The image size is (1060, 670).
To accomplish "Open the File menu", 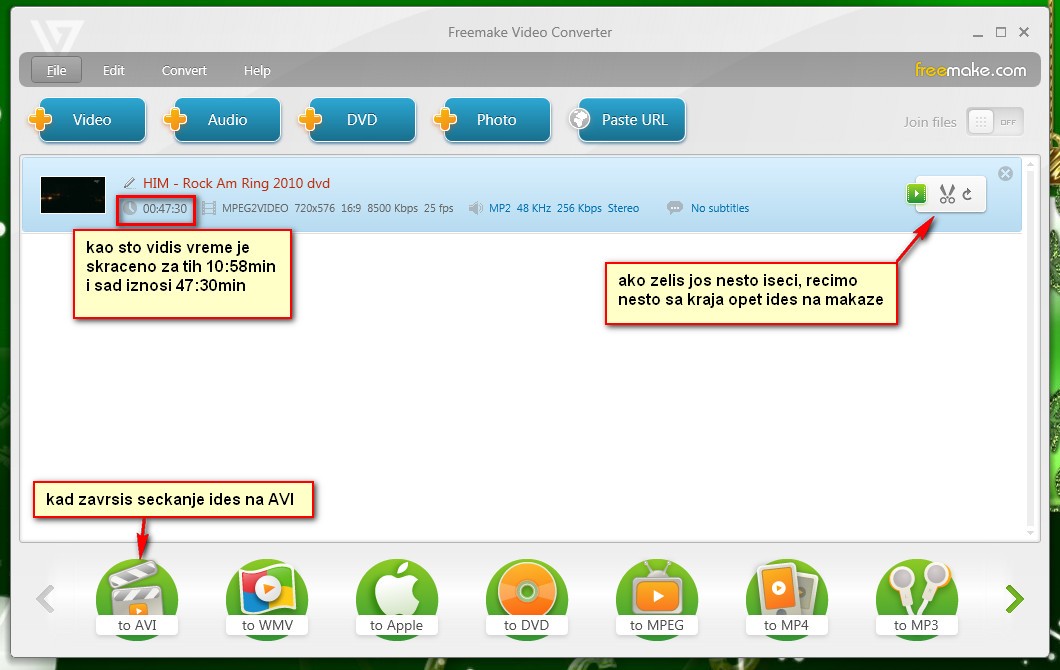I will [57, 70].
